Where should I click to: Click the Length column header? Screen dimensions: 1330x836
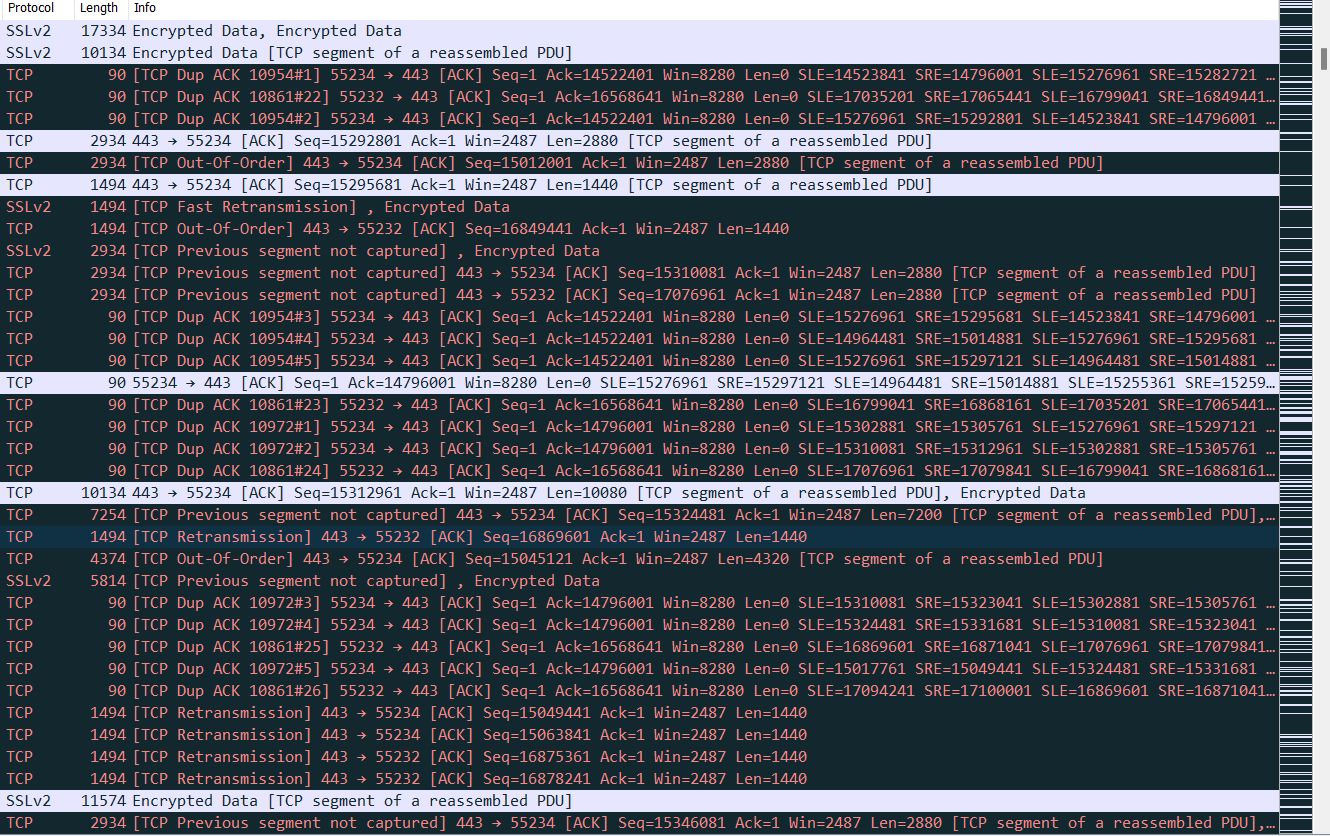[99, 8]
